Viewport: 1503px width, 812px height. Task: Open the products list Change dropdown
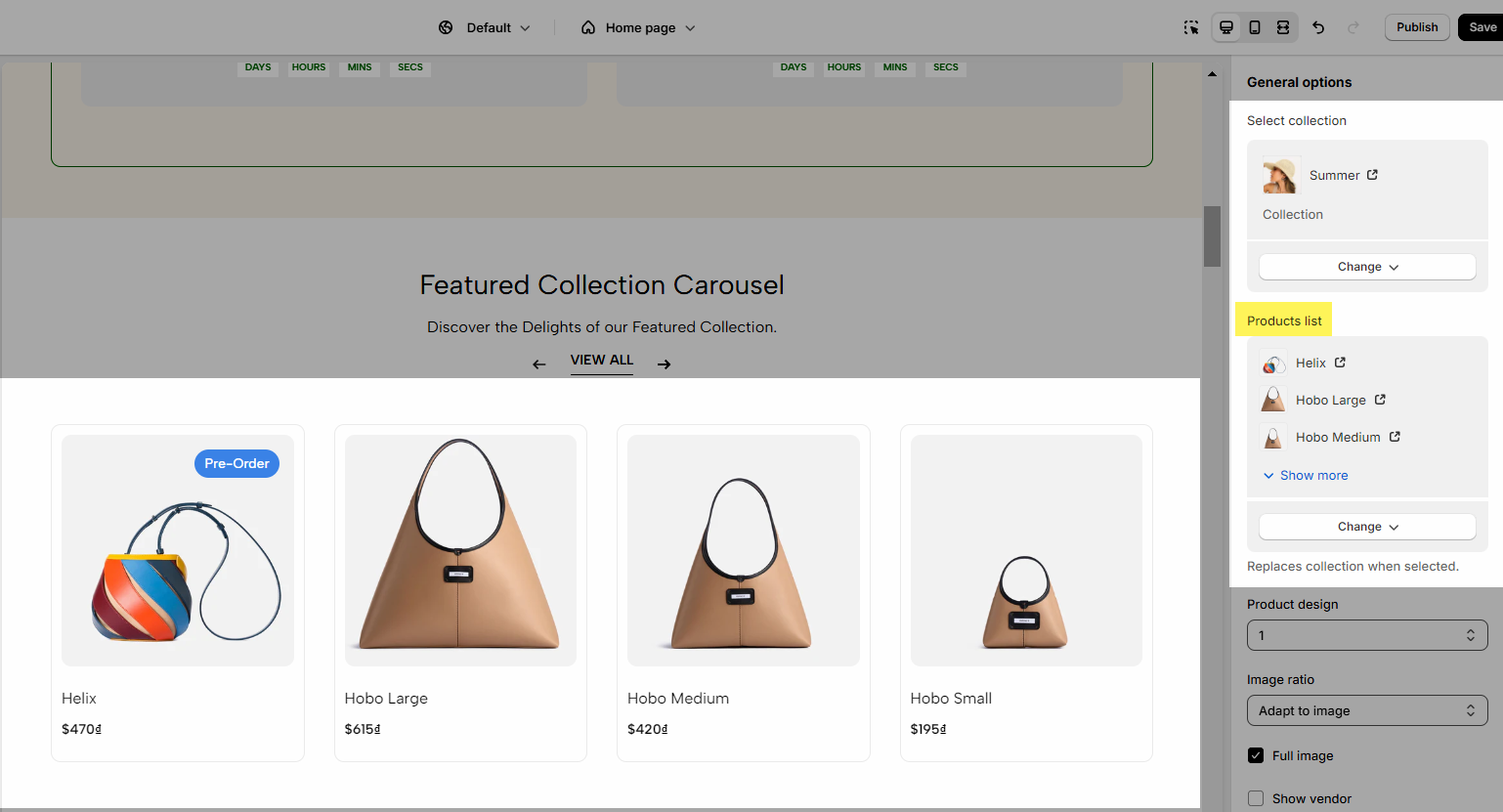pos(1367,527)
